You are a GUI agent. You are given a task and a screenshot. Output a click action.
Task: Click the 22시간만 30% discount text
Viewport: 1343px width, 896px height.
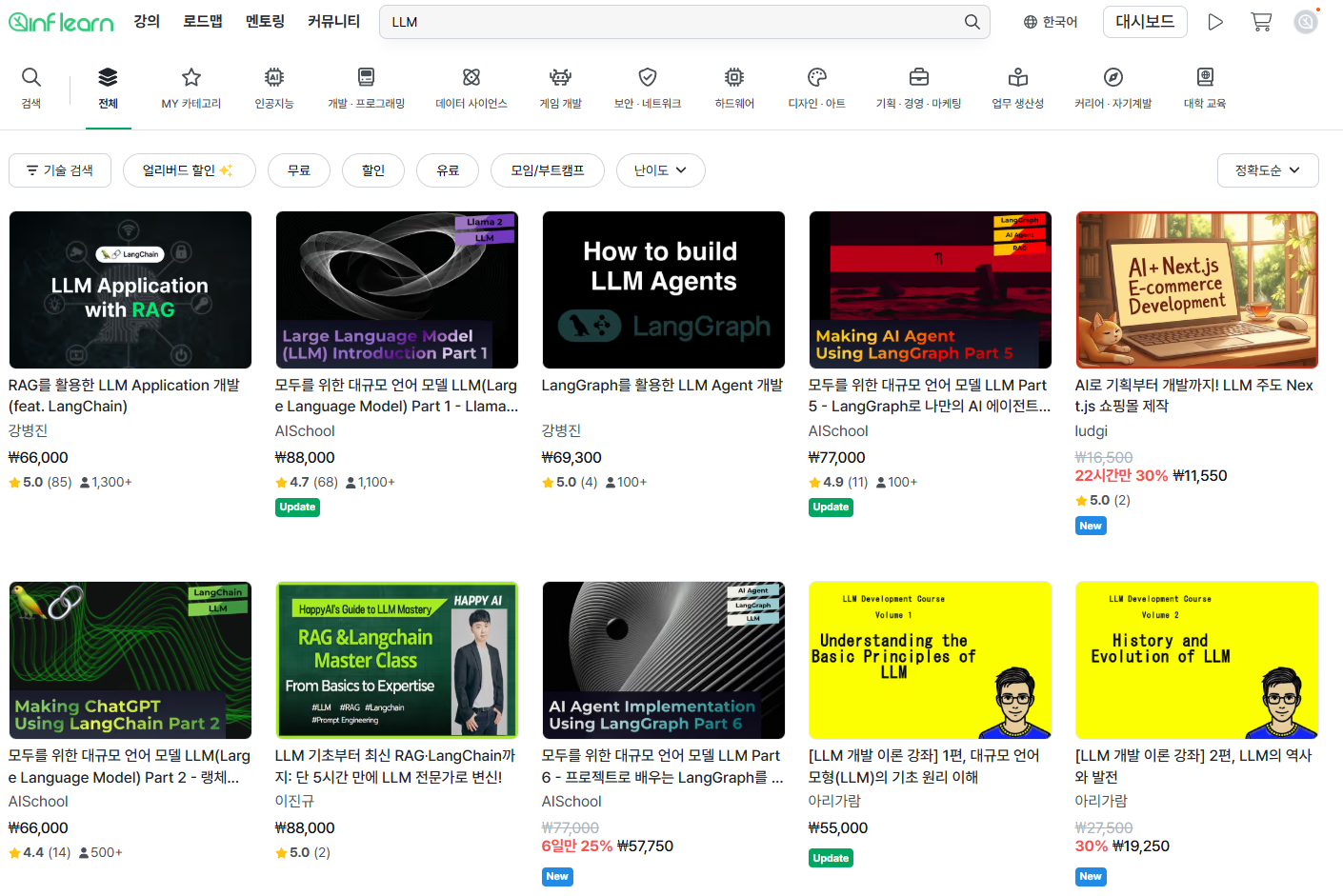[x=1122, y=475]
